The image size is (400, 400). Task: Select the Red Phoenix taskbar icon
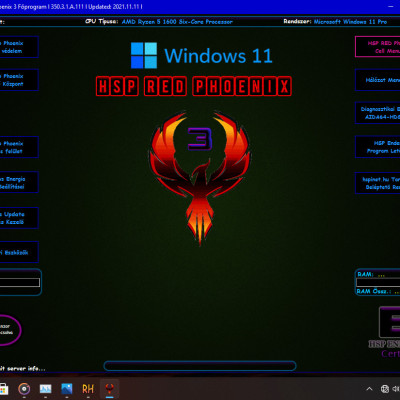(x=109, y=388)
